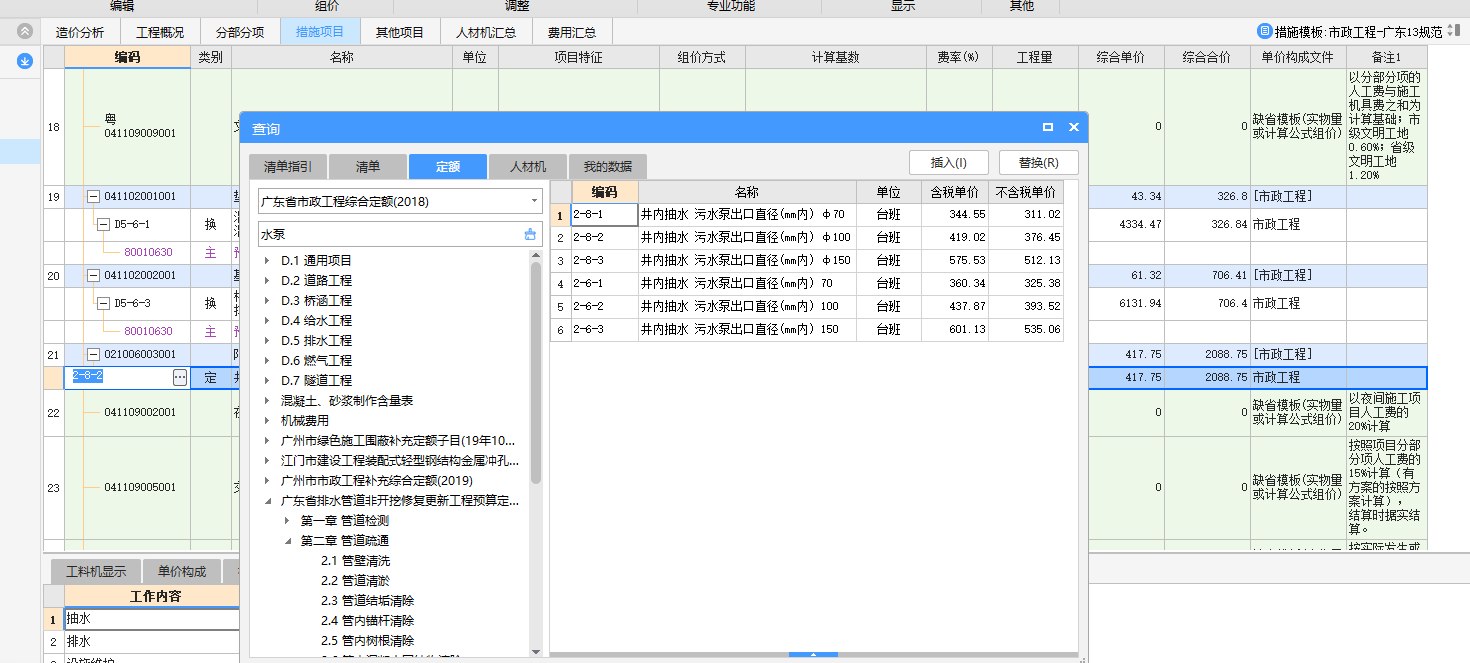Open the 费用汇总 tab

(x=572, y=32)
